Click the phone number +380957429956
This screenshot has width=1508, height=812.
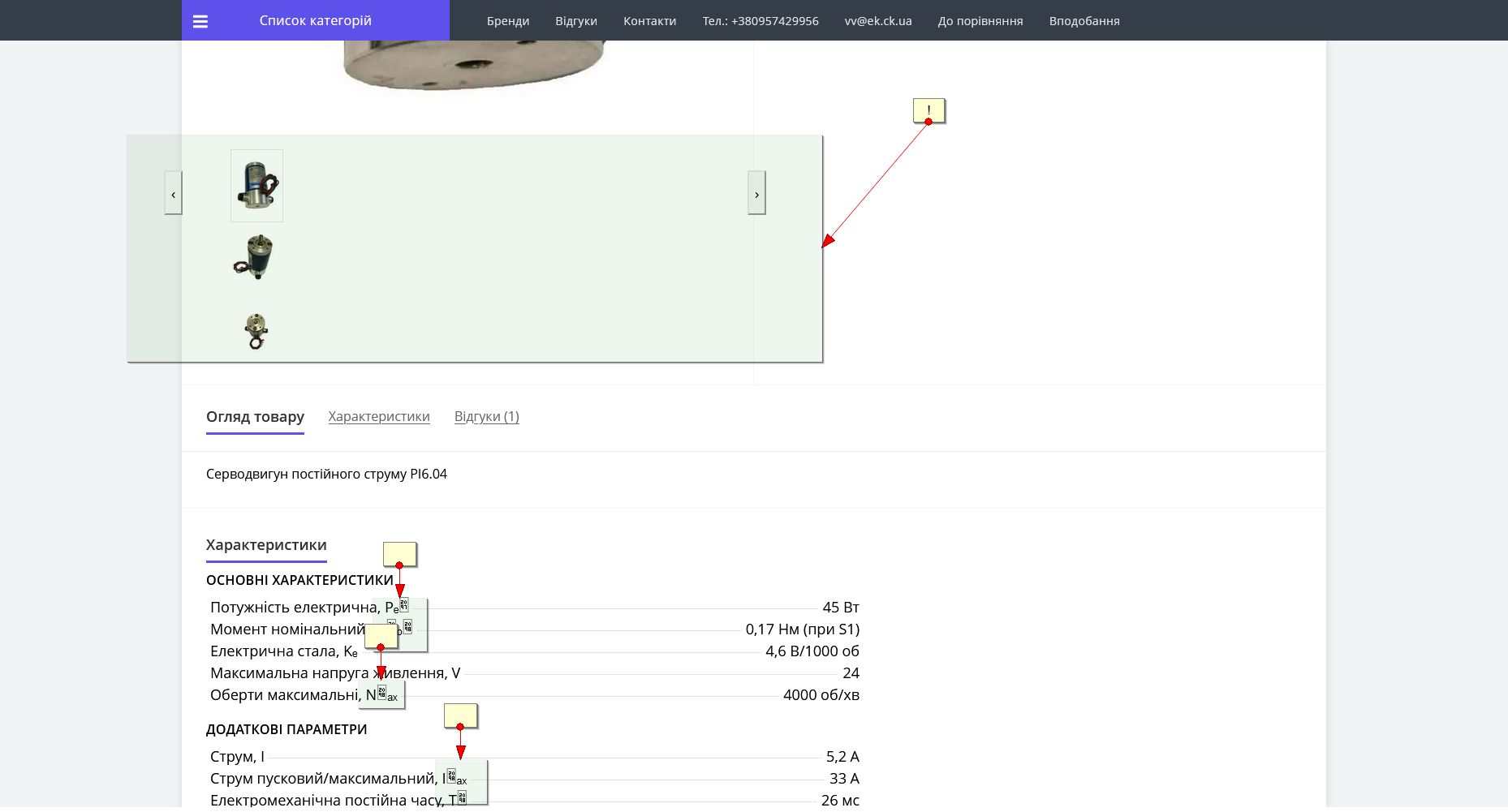pyautogui.click(x=760, y=21)
